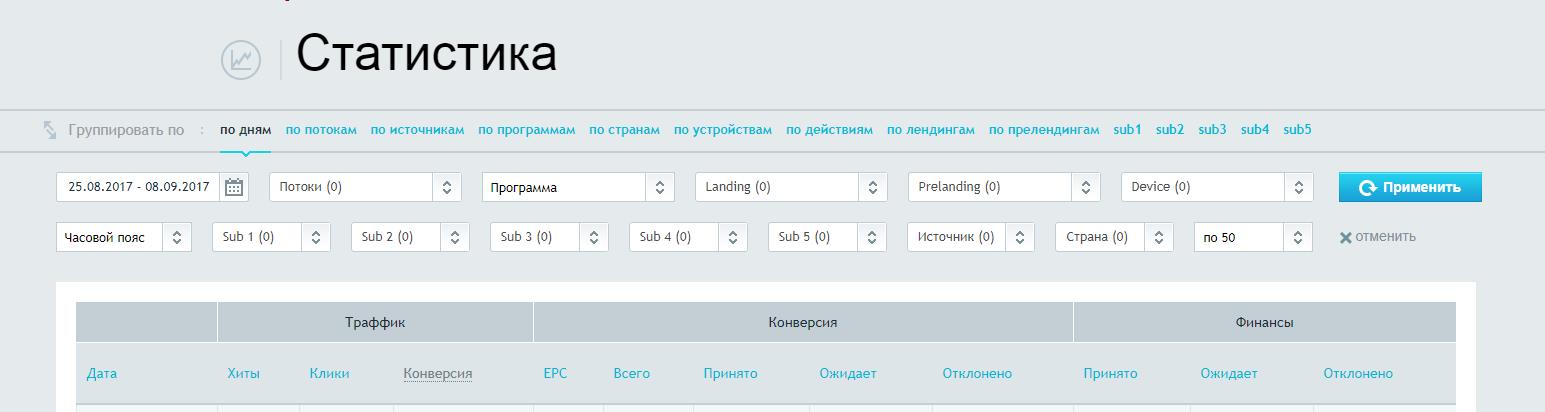1545x412 pixels.
Task: Click the traffic 'Конверсия' column header
Action: [438, 373]
